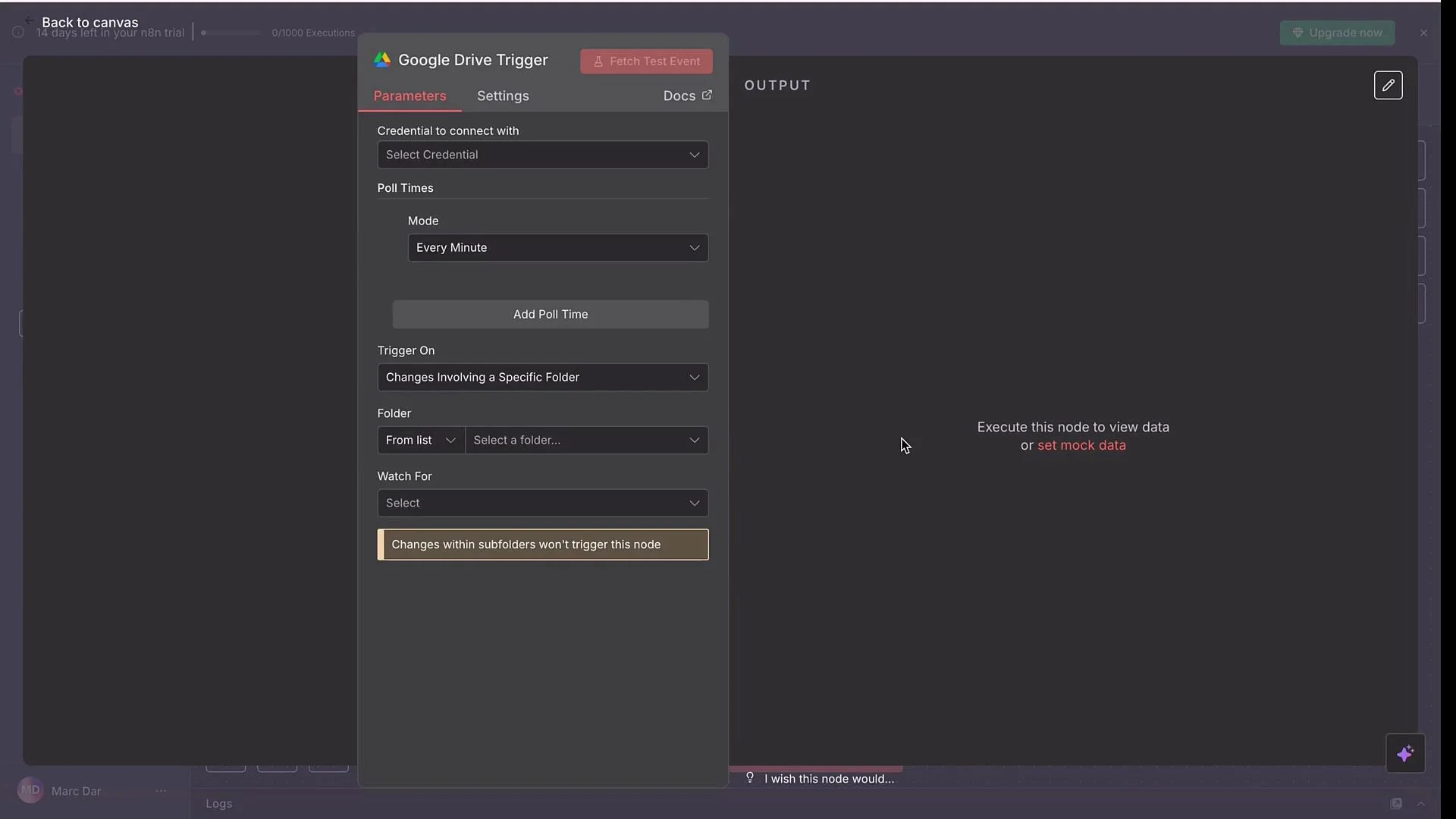1456x819 pixels.
Task: Expand the Logs panel chevron
Action: pos(1420,804)
